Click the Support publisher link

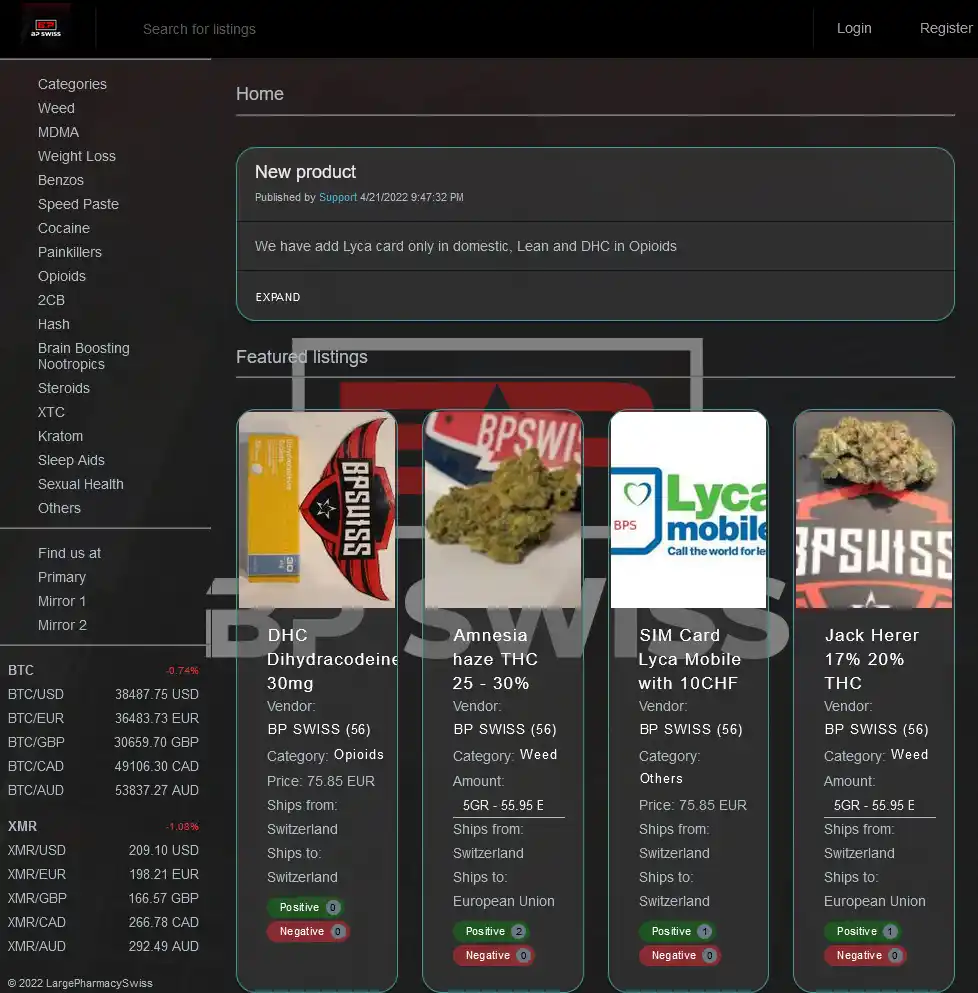tap(337, 197)
